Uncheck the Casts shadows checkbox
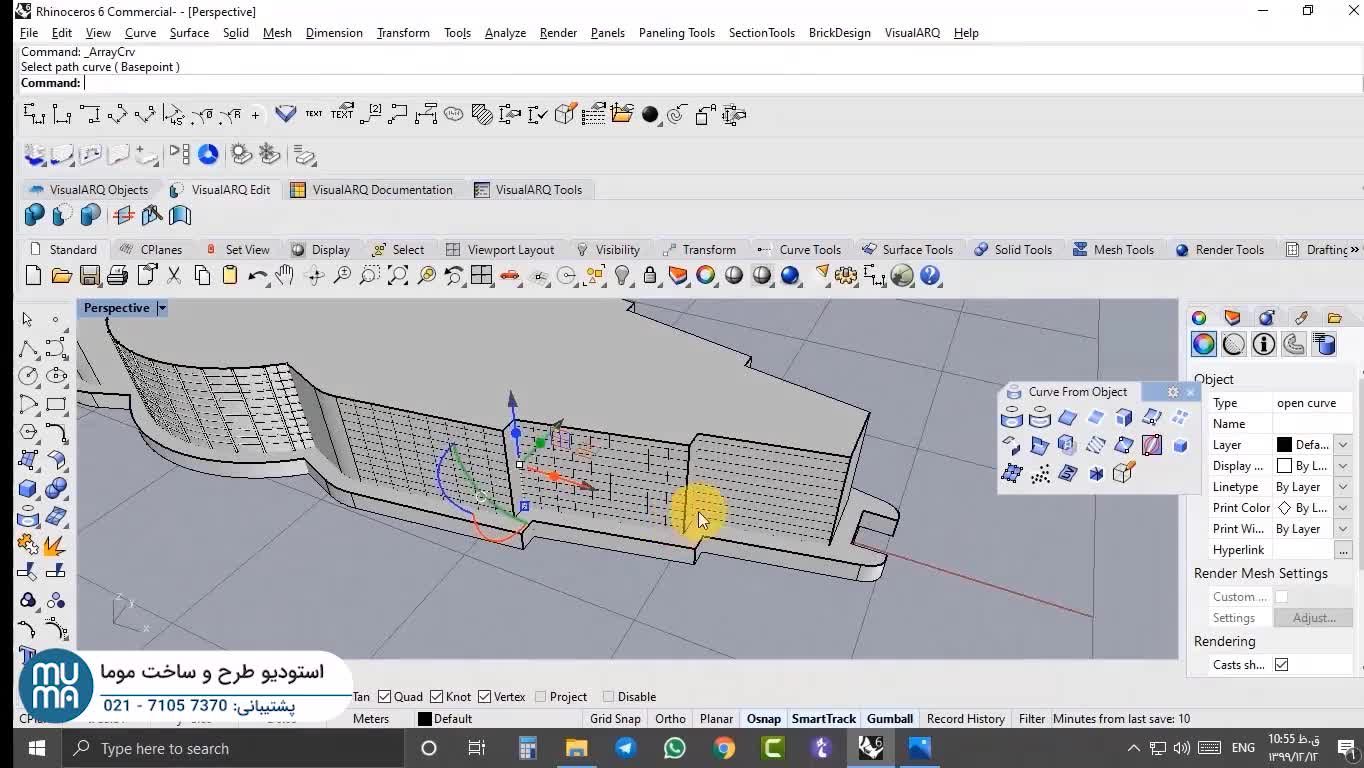The width and height of the screenshot is (1364, 768). 1281,665
